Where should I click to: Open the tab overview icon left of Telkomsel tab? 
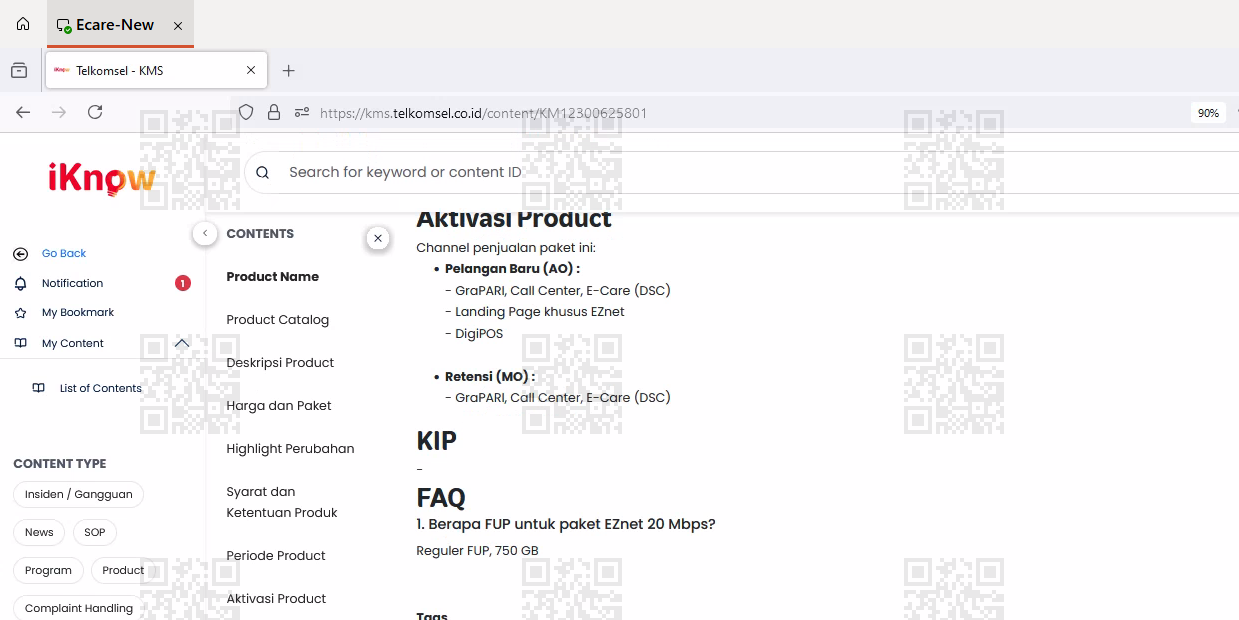[x=19, y=70]
